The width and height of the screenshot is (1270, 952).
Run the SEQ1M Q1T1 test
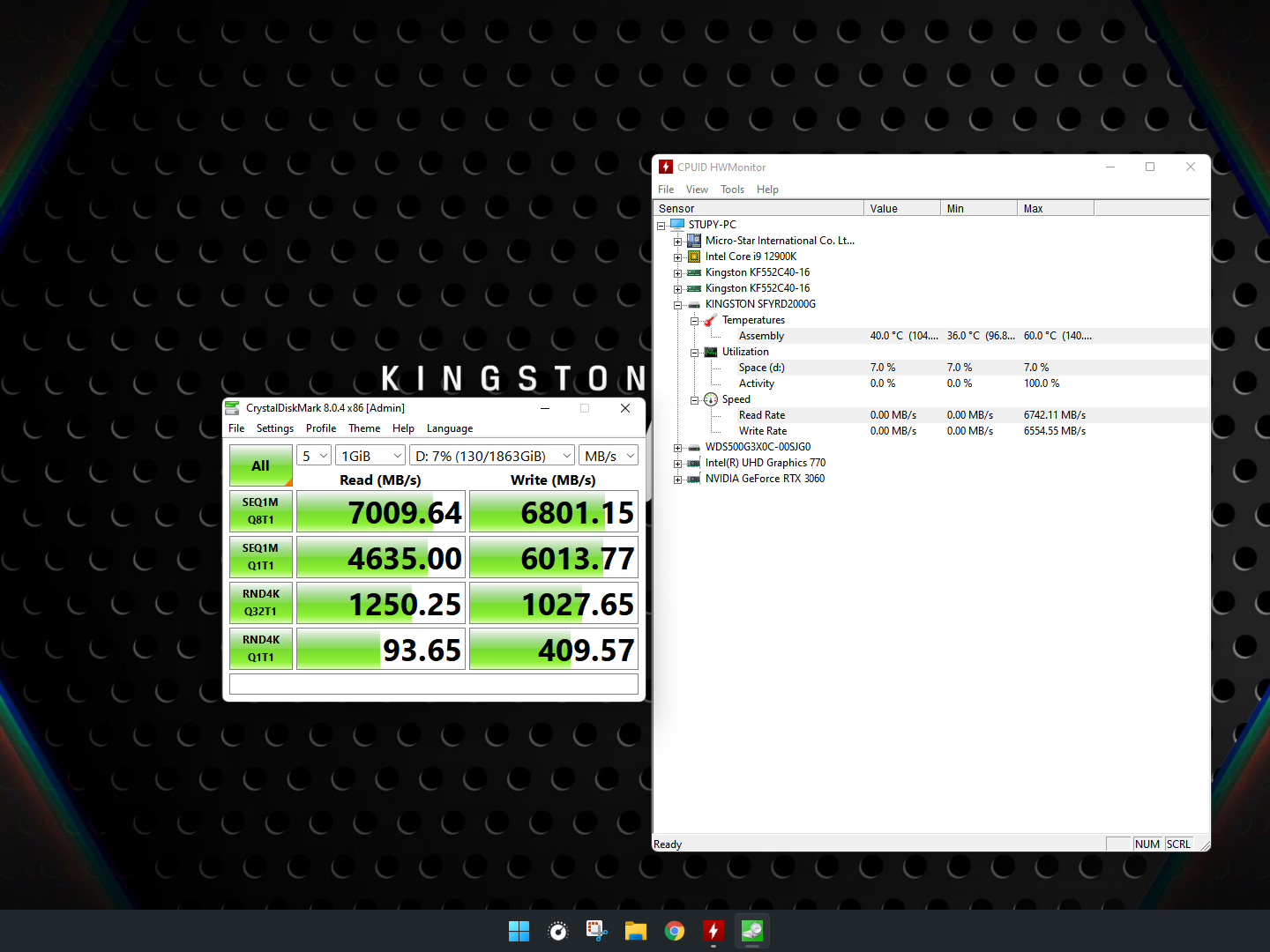[261, 557]
